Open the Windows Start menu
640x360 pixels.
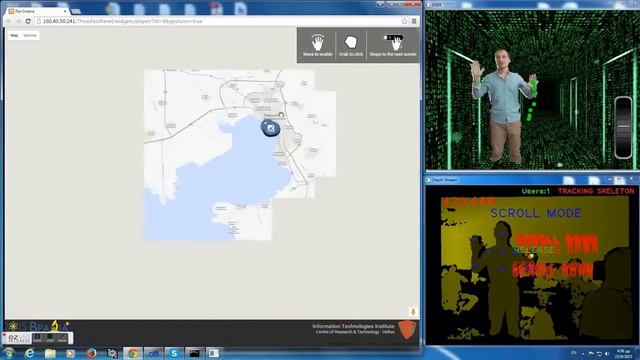click(9, 353)
